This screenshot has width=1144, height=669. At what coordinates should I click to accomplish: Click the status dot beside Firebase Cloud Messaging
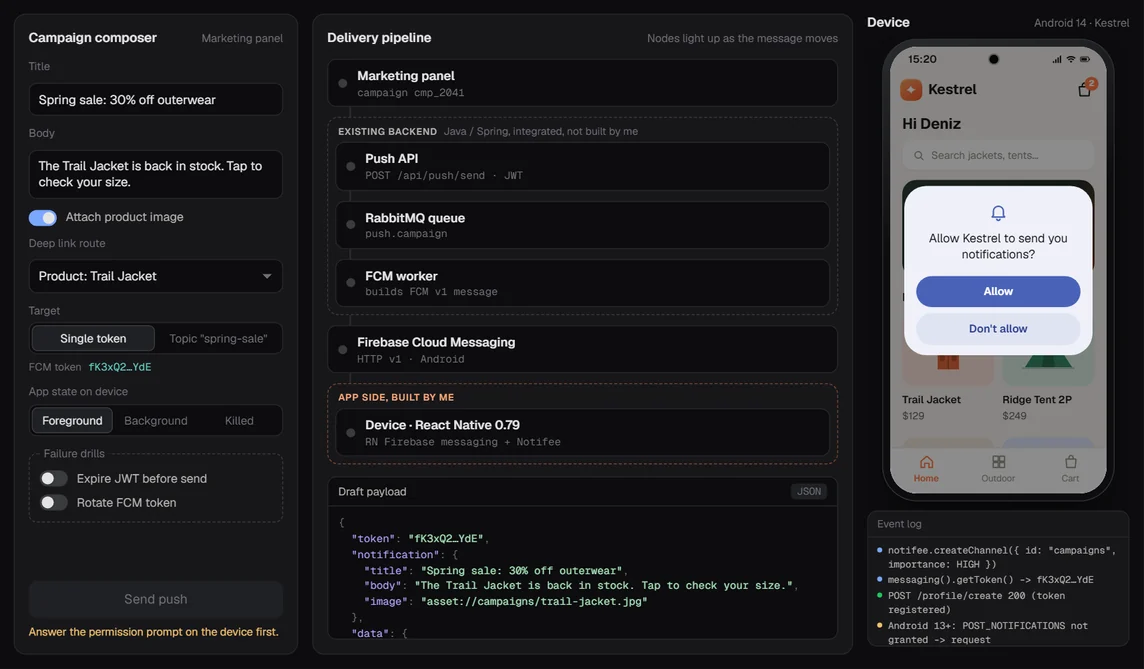click(343, 349)
